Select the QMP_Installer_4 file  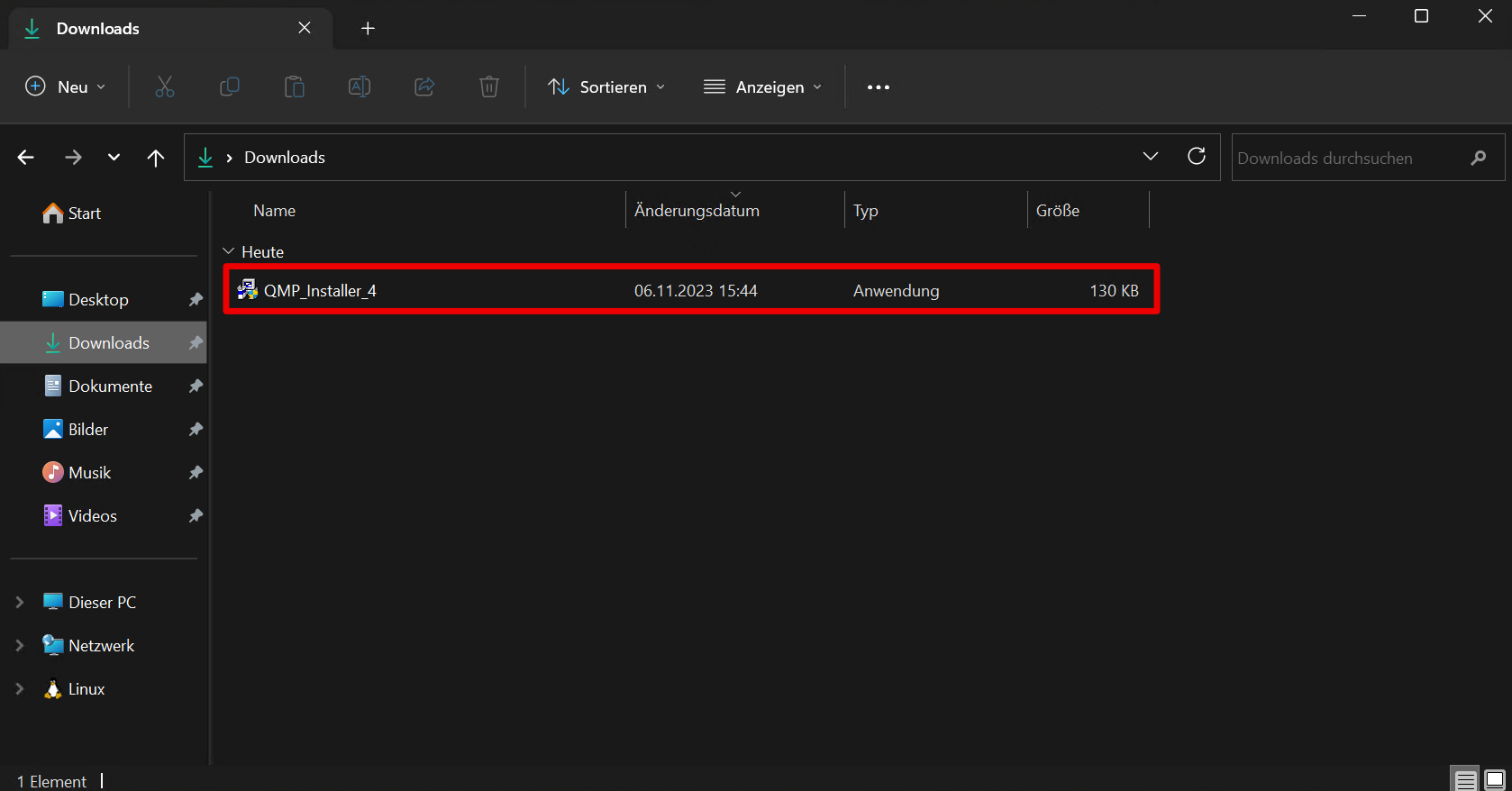[x=320, y=291]
